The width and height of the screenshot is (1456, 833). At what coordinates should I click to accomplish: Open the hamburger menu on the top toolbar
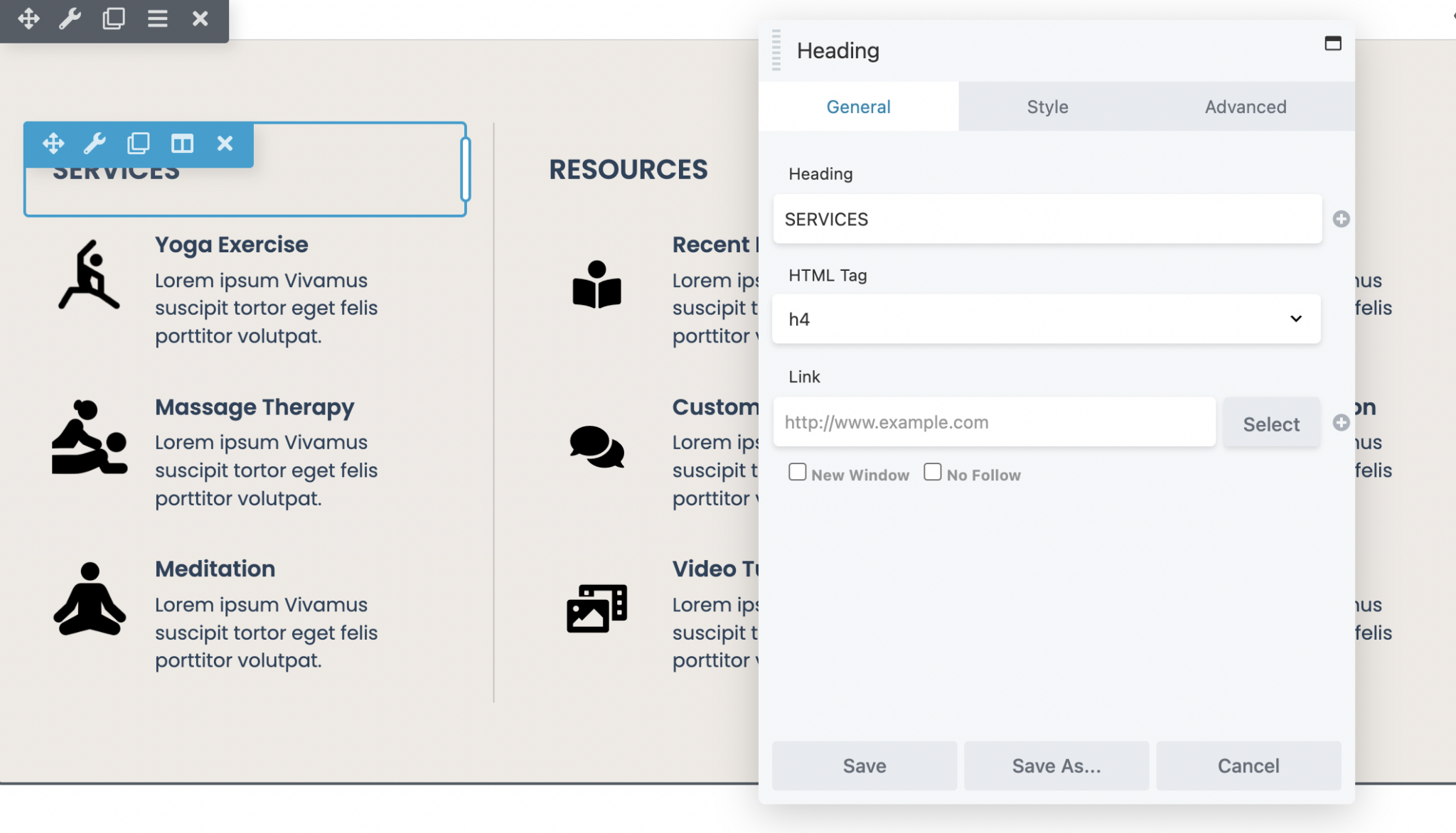(158, 18)
